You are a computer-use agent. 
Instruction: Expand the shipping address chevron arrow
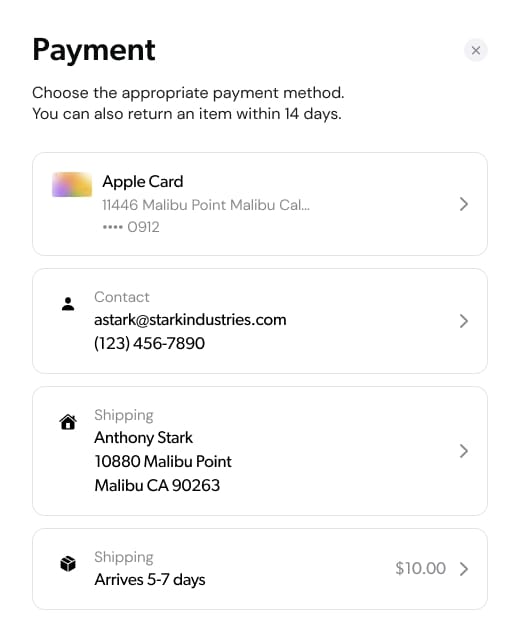[463, 451]
